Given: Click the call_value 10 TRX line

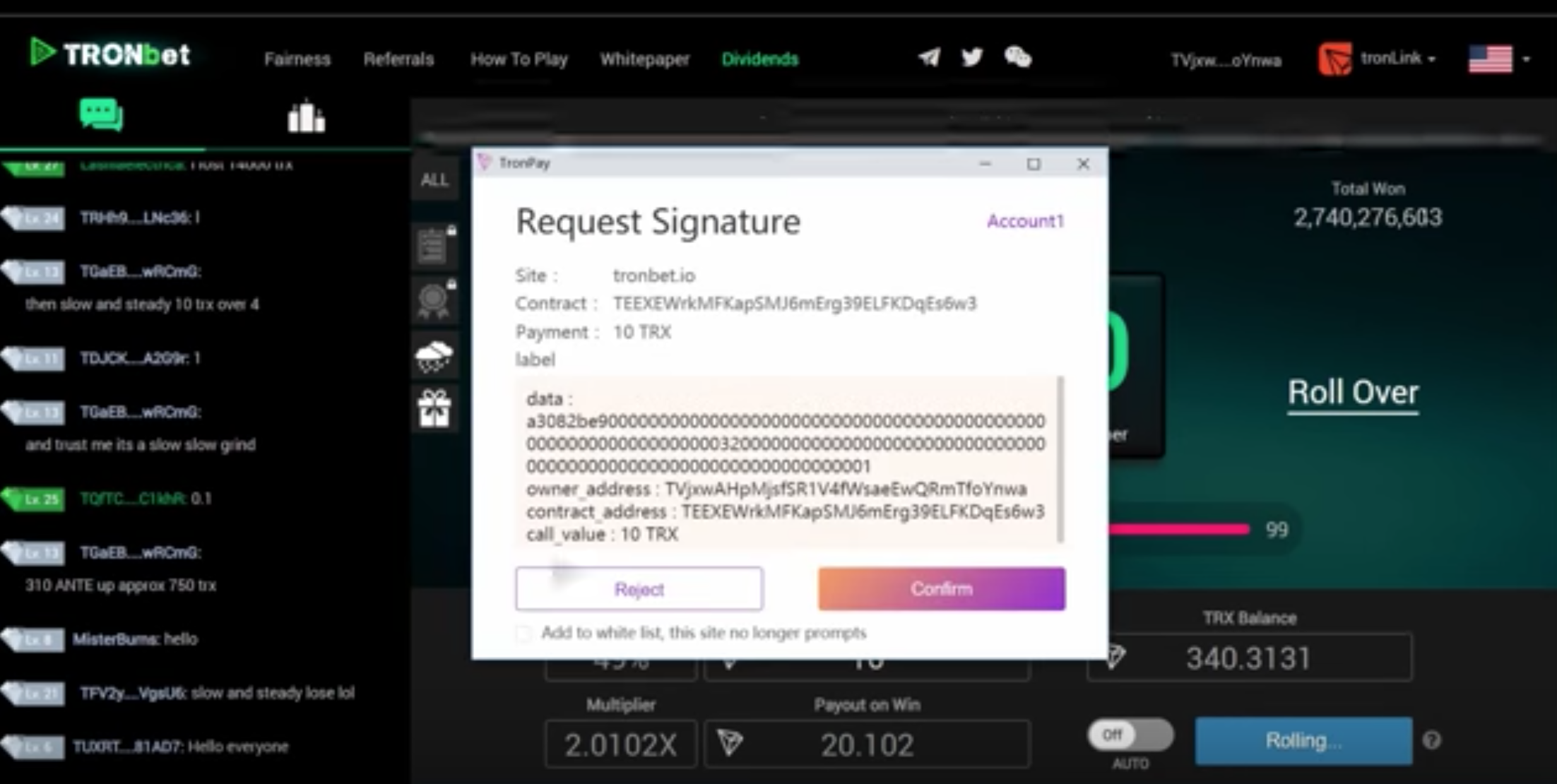Looking at the screenshot, I should 602,534.
